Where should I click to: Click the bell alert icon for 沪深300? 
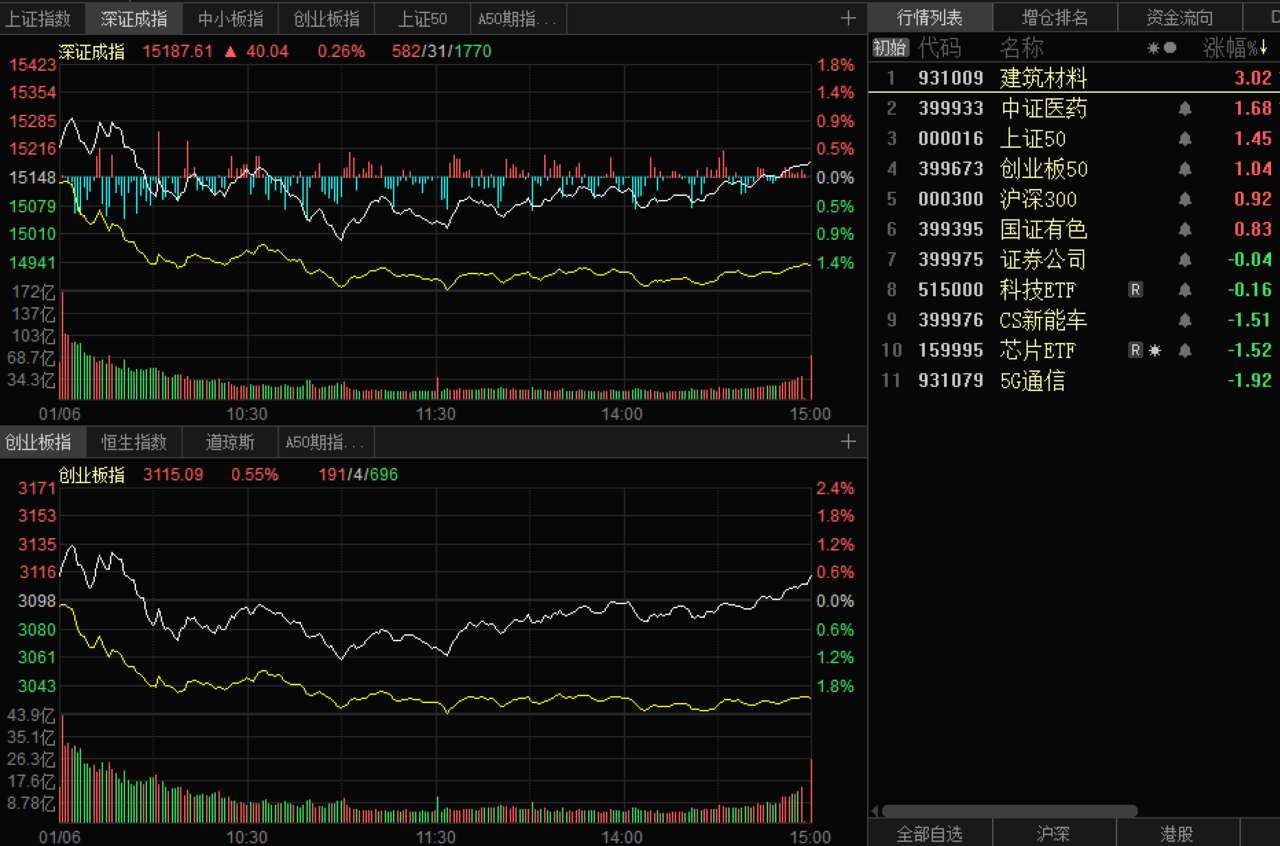coord(1185,199)
